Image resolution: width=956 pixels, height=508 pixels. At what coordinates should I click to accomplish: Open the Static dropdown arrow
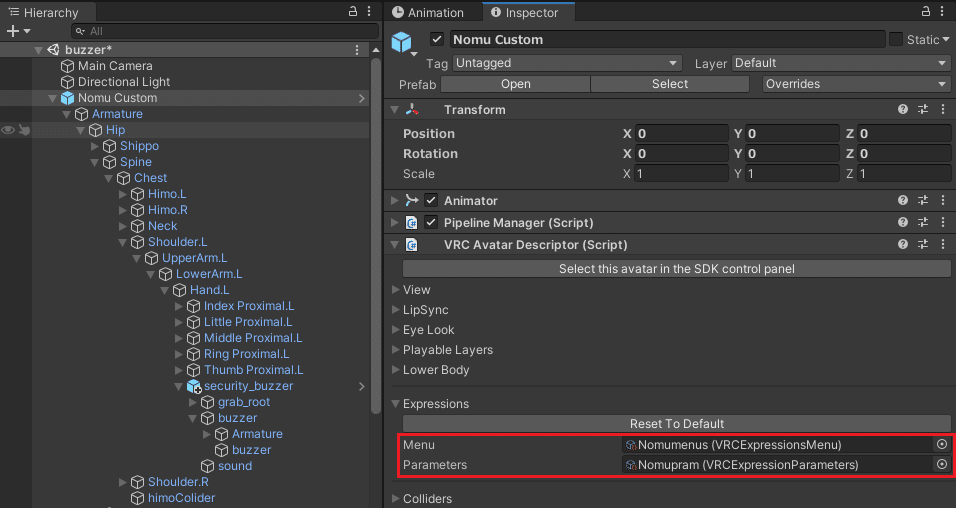[x=946, y=40]
